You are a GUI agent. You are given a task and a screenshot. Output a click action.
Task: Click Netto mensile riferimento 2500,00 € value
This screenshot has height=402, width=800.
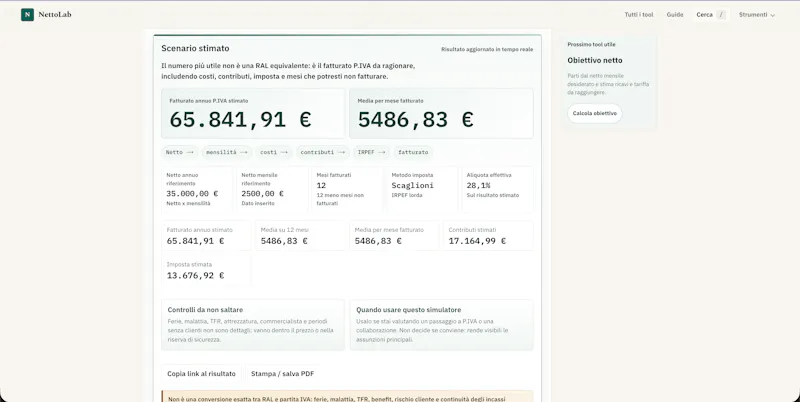(263, 194)
